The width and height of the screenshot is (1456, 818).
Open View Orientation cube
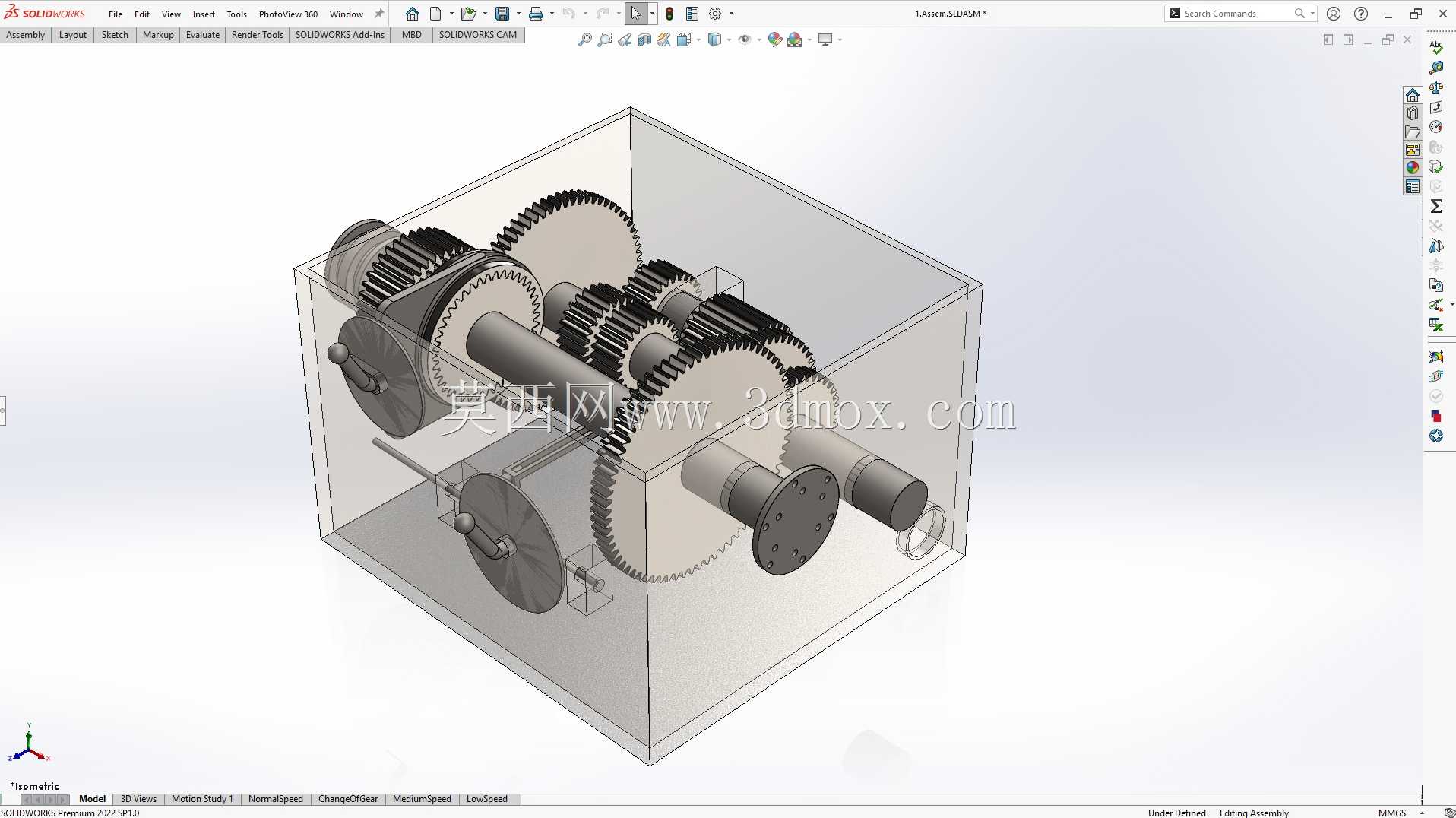(x=684, y=40)
